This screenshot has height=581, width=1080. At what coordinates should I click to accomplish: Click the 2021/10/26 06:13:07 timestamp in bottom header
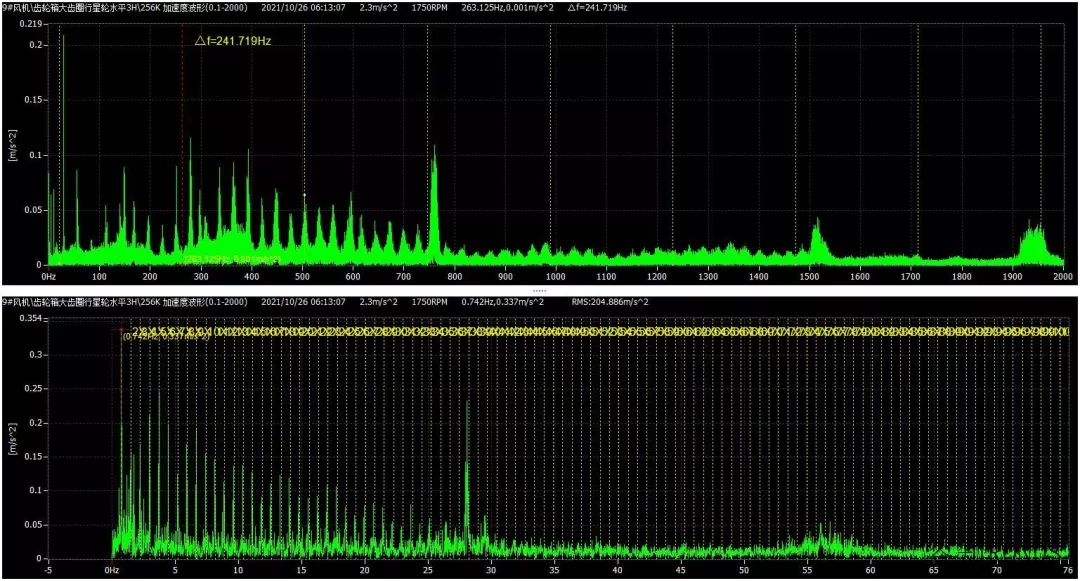coord(303,301)
